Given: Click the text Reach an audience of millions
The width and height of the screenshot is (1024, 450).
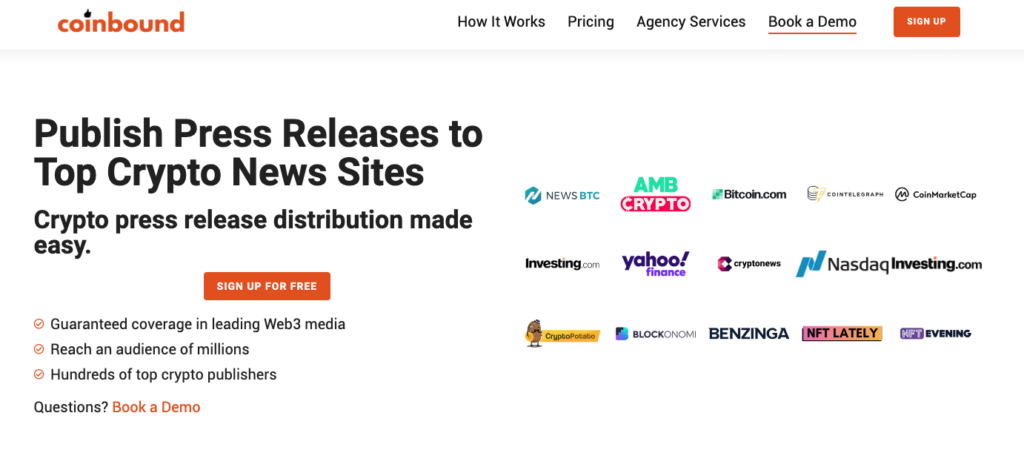Looking at the screenshot, I should (150, 349).
